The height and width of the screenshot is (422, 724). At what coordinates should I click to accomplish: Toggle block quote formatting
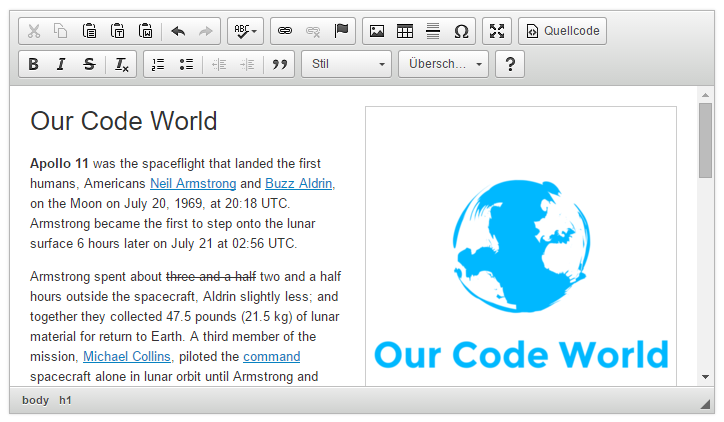point(279,64)
